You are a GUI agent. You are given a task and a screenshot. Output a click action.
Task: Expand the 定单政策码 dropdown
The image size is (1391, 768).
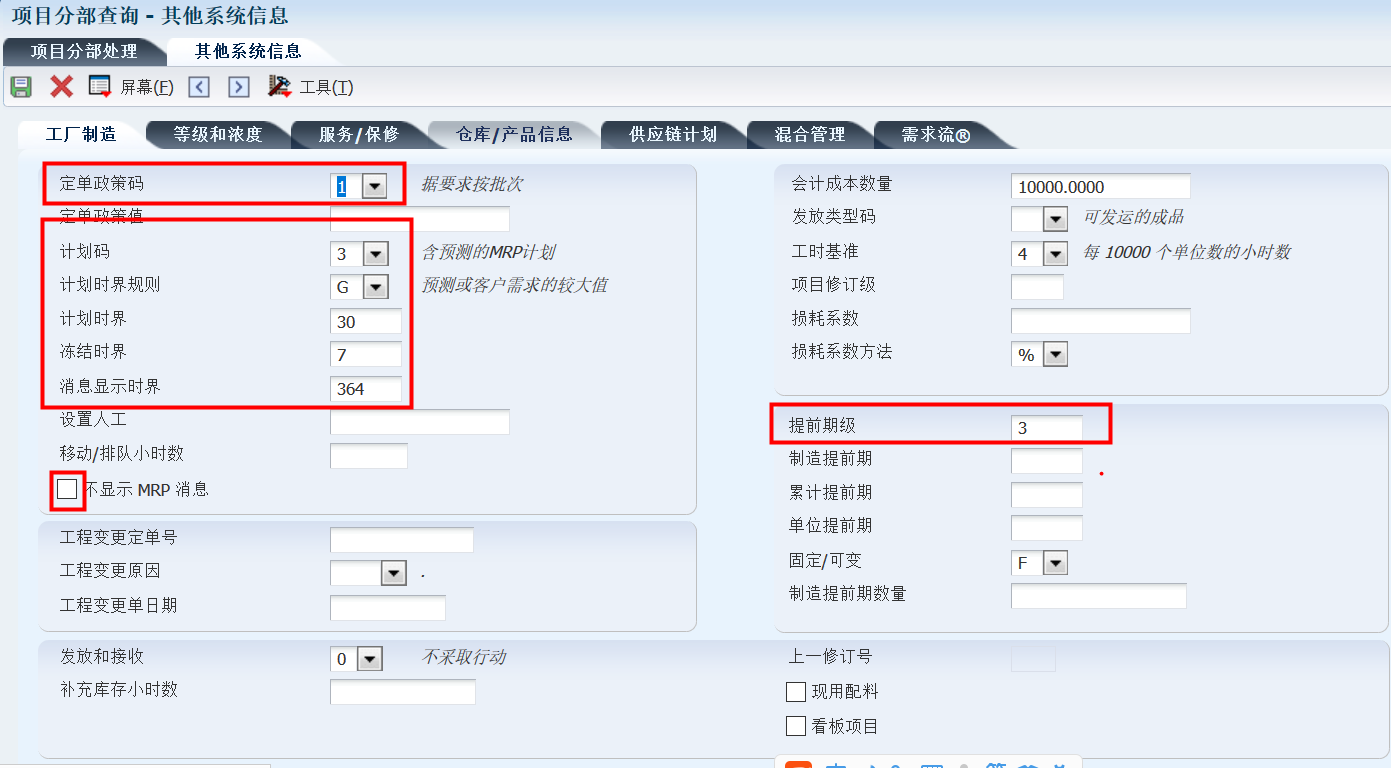pos(374,186)
